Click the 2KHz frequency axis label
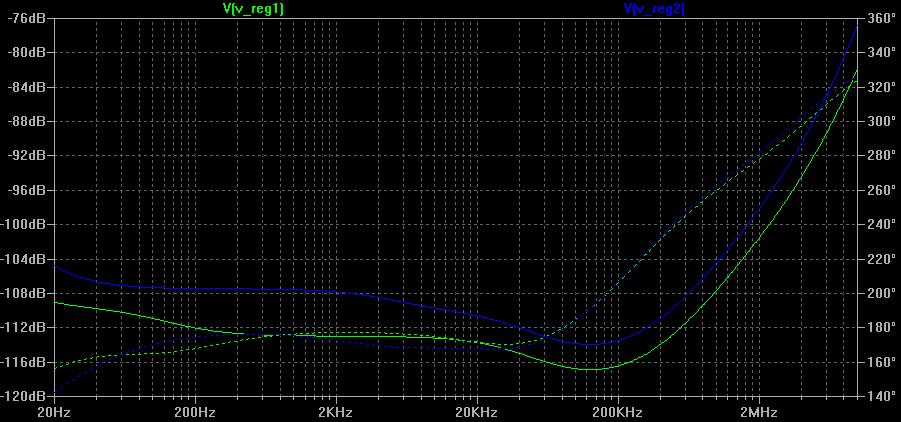This screenshot has width=901, height=422. click(336, 412)
